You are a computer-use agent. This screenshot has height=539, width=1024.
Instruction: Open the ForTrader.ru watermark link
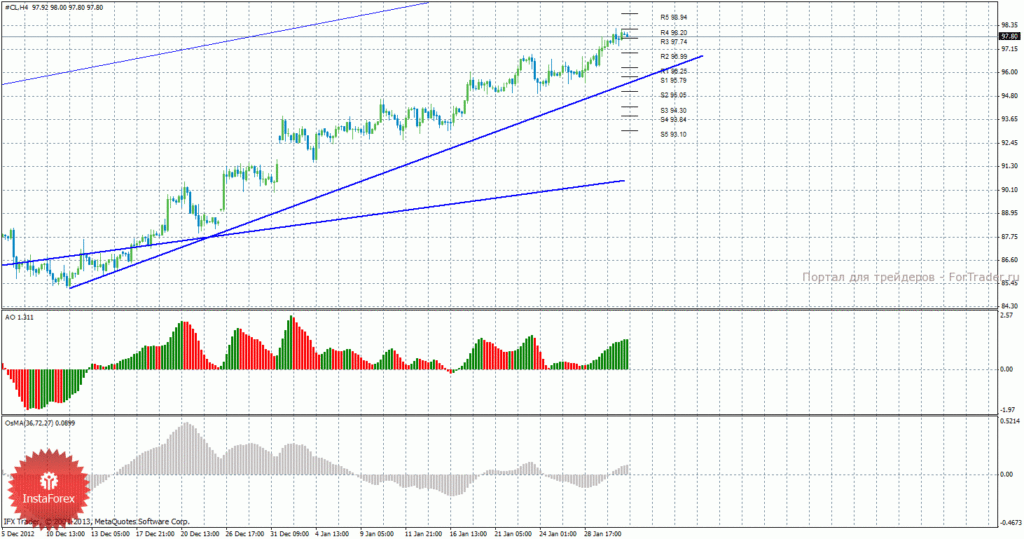[910, 277]
